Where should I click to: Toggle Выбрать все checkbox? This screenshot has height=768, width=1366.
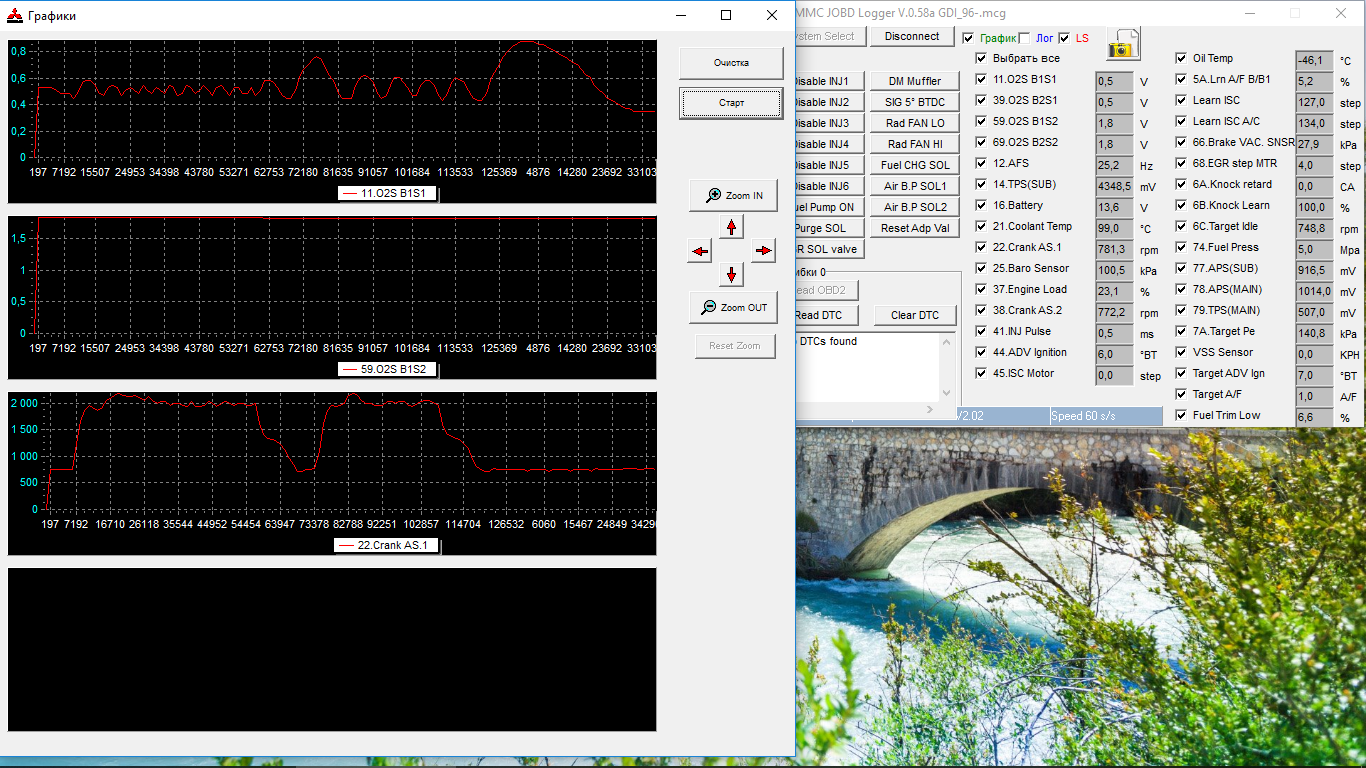(x=981, y=58)
